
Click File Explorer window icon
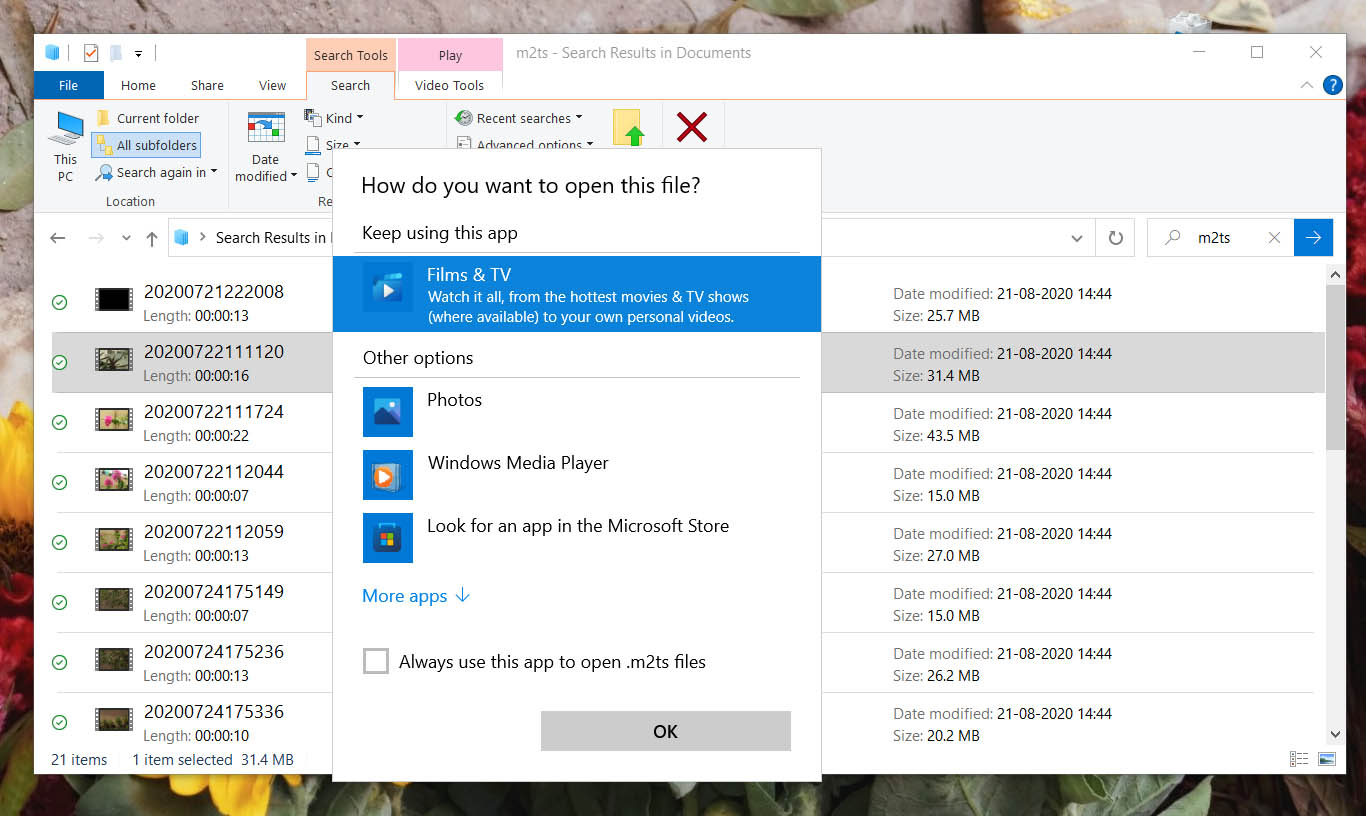tap(53, 53)
